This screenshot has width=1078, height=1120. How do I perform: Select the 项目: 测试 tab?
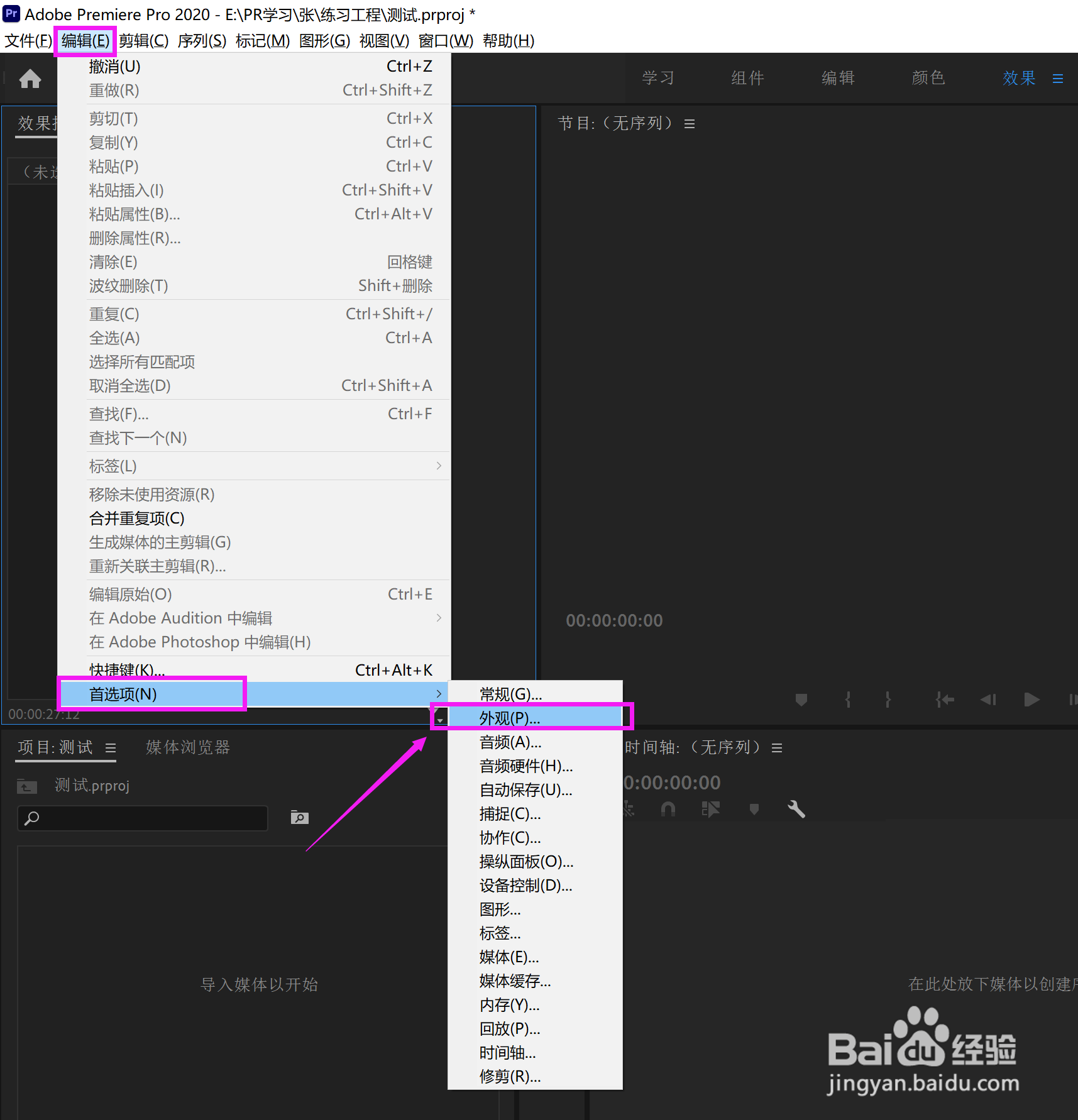click(x=55, y=747)
